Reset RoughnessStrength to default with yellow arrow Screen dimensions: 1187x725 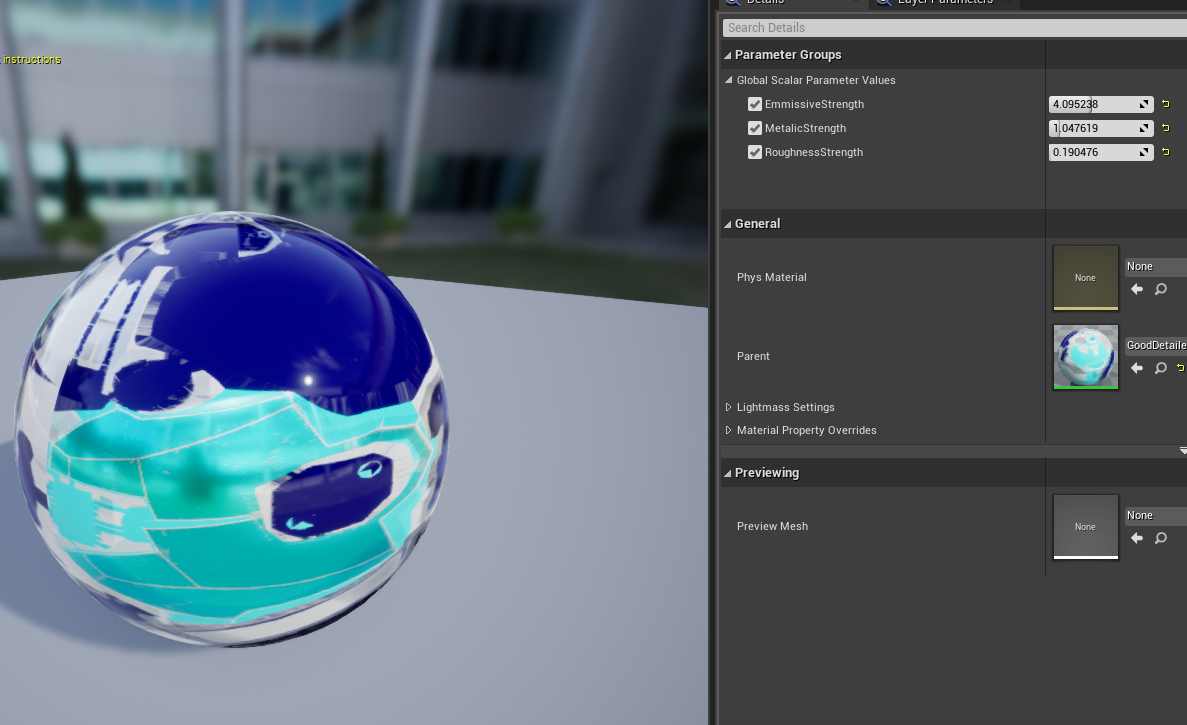(x=1166, y=152)
